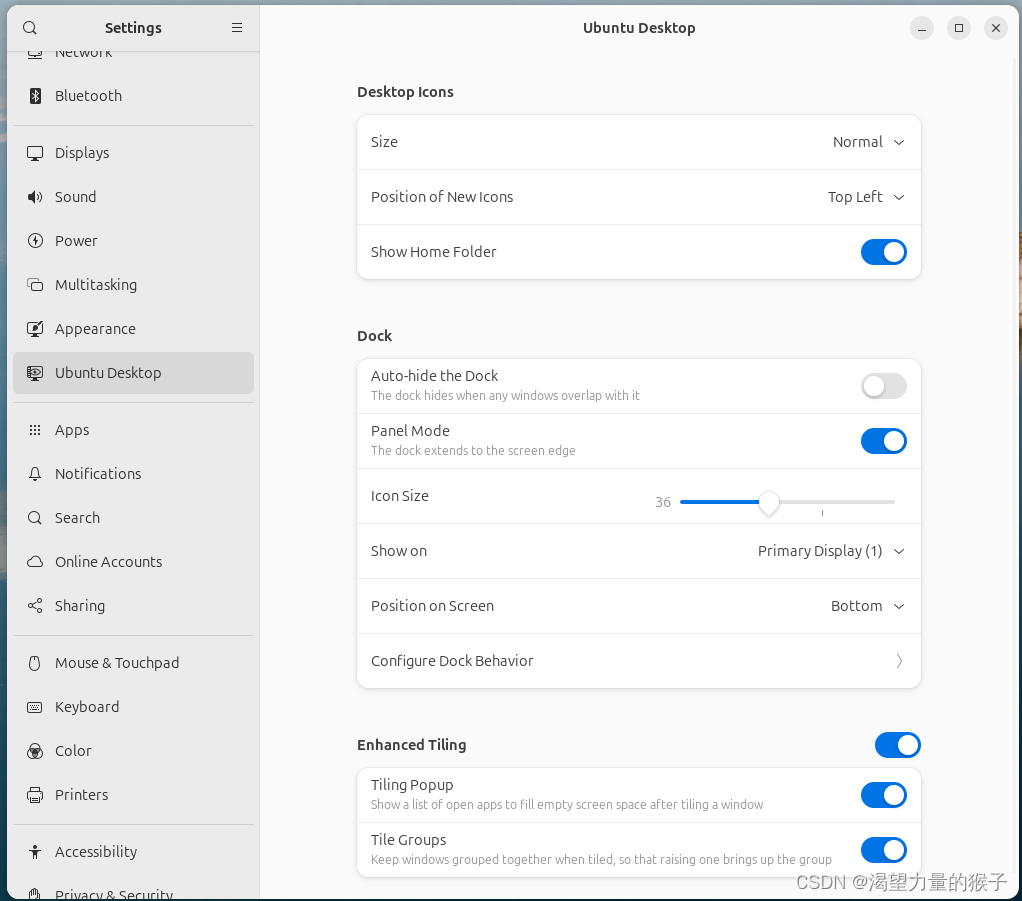Click the Multitasking icon

click(x=35, y=285)
